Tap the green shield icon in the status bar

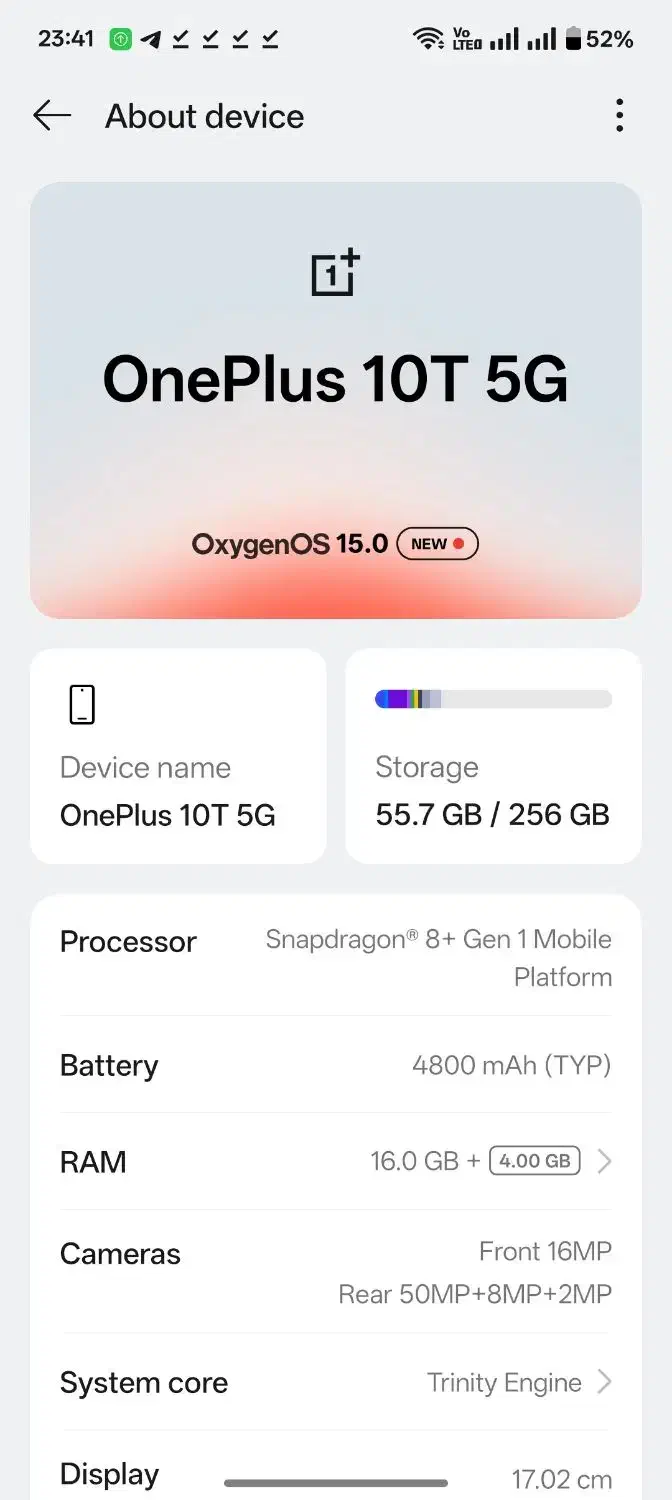(x=119, y=37)
